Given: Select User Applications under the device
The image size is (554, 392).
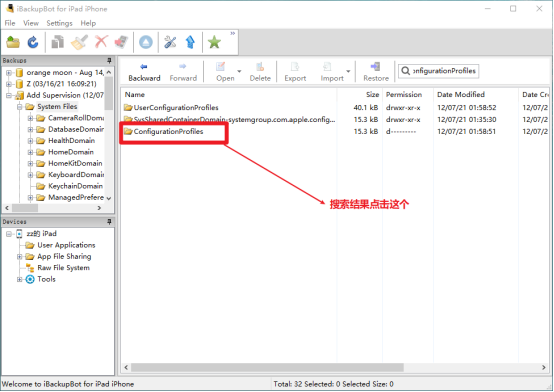Looking at the screenshot, I should pos(66,245).
